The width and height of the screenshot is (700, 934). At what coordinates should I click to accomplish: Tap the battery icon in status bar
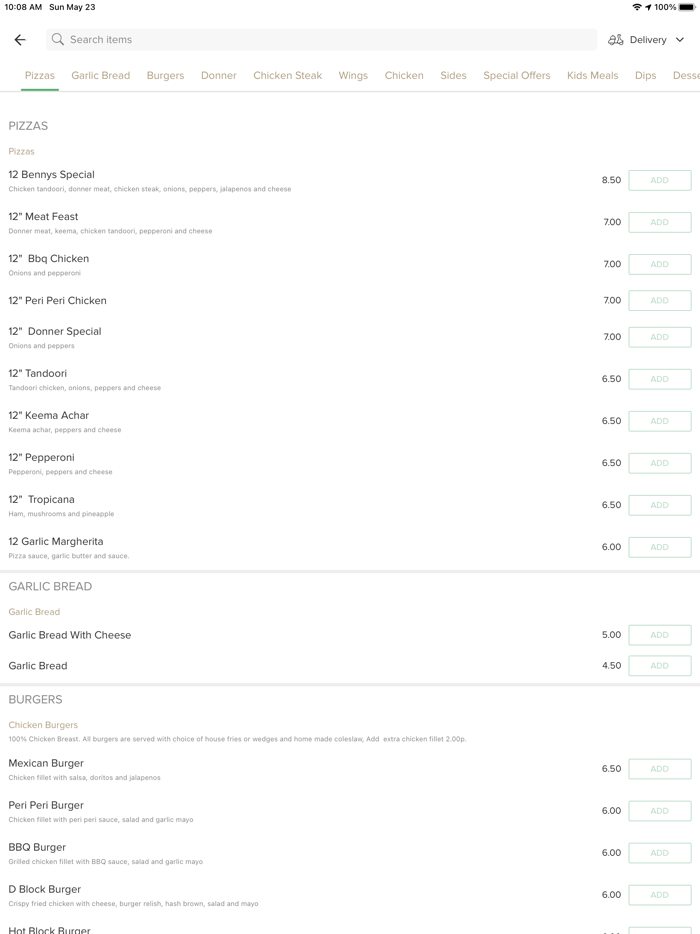pyautogui.click(x=687, y=7)
